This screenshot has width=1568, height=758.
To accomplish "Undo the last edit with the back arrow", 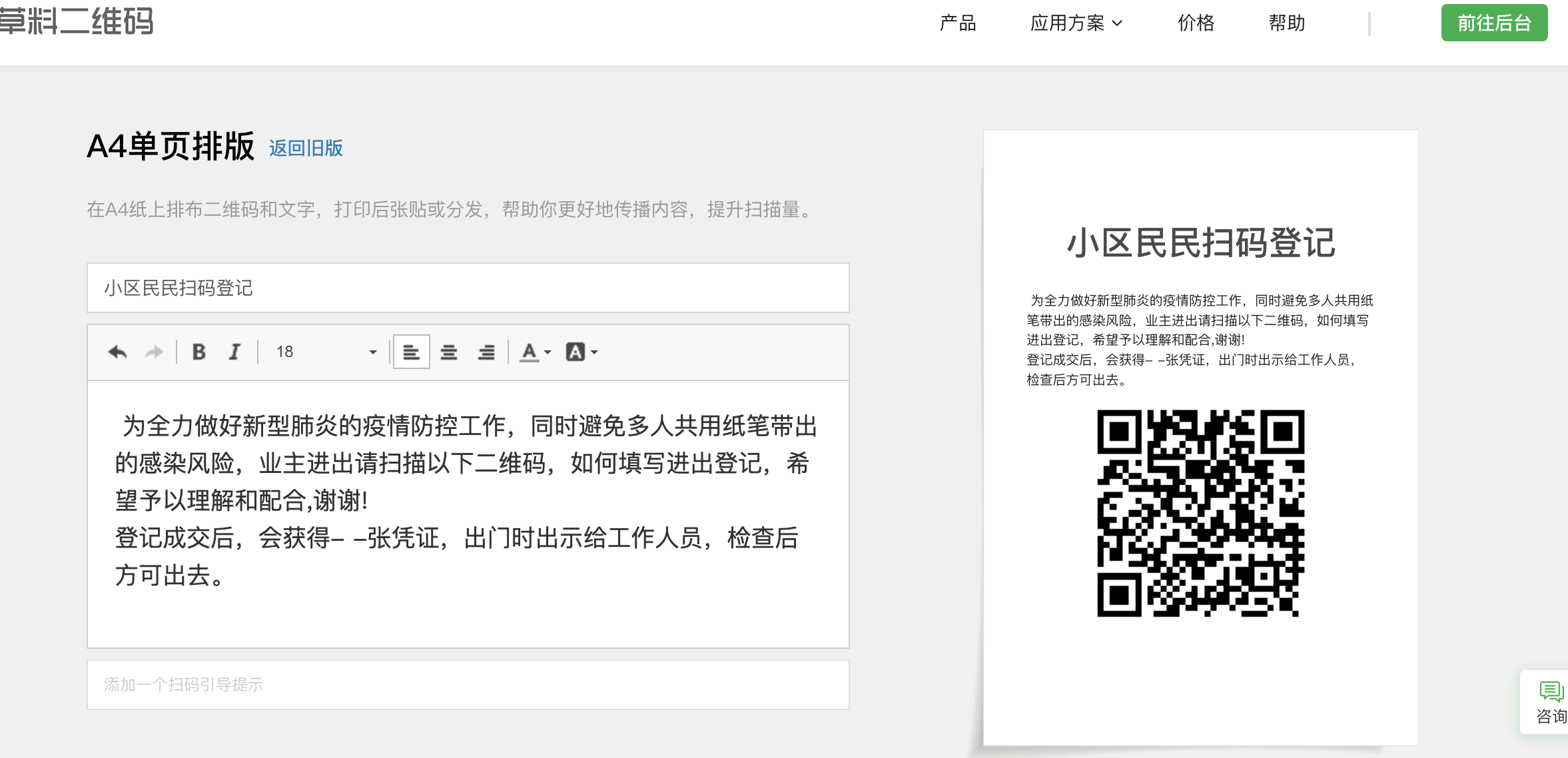I will 117,352.
